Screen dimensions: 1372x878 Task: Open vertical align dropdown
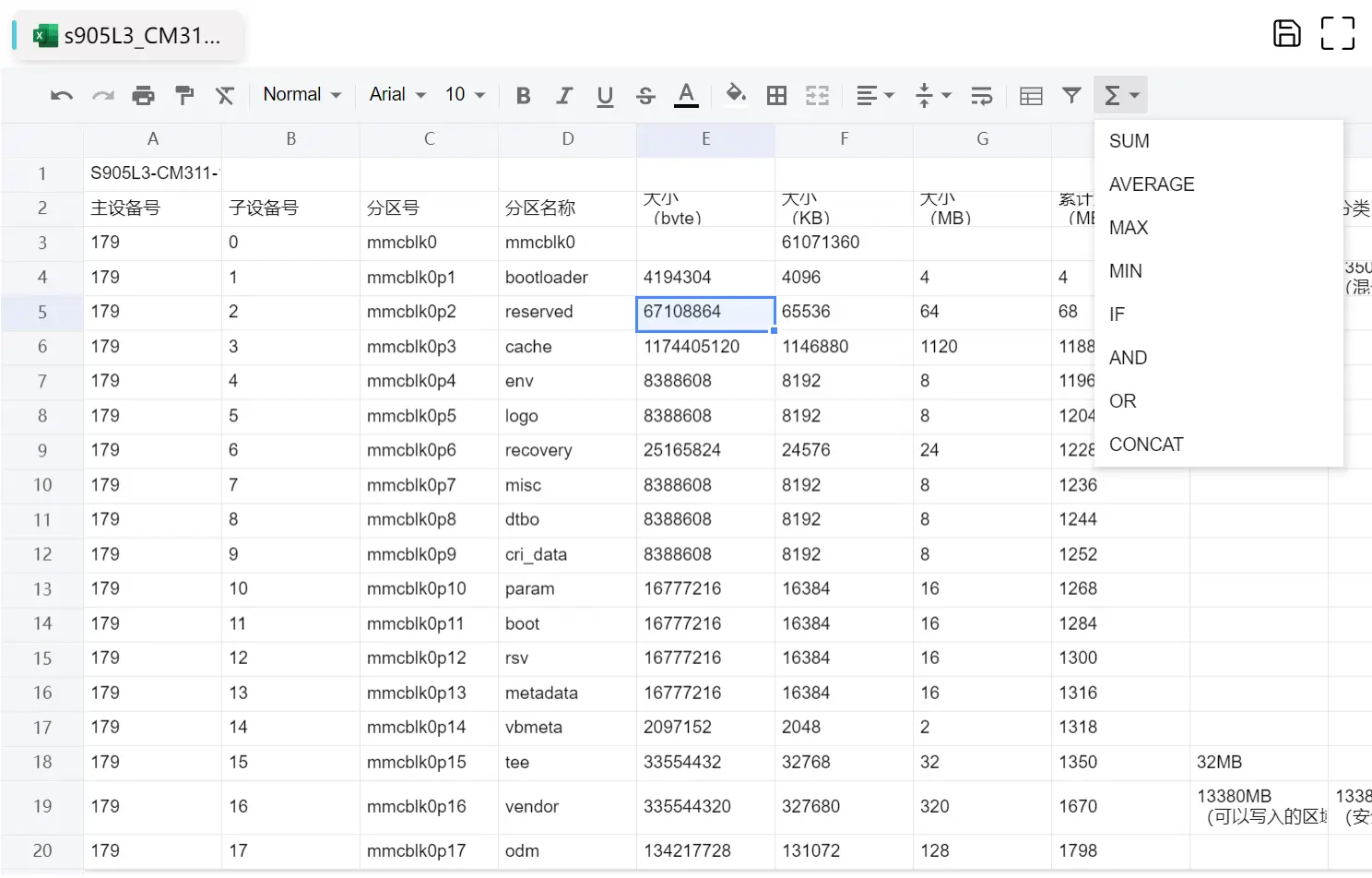tap(933, 95)
